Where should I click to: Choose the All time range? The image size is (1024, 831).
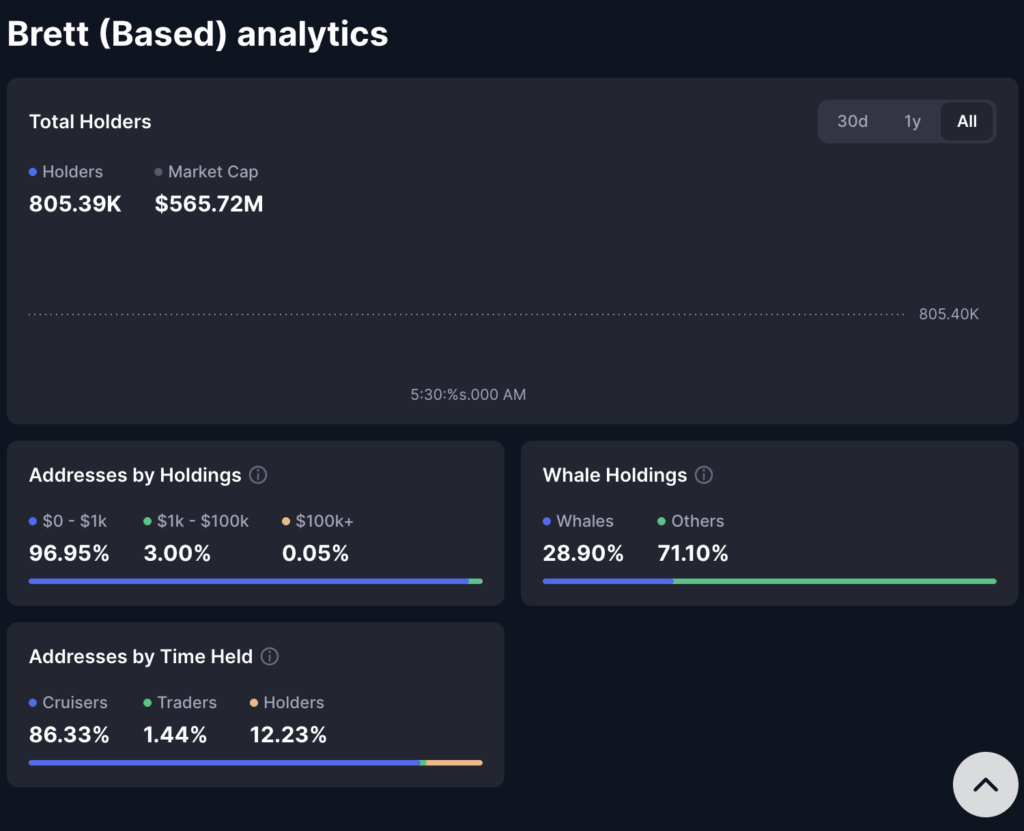pos(966,122)
